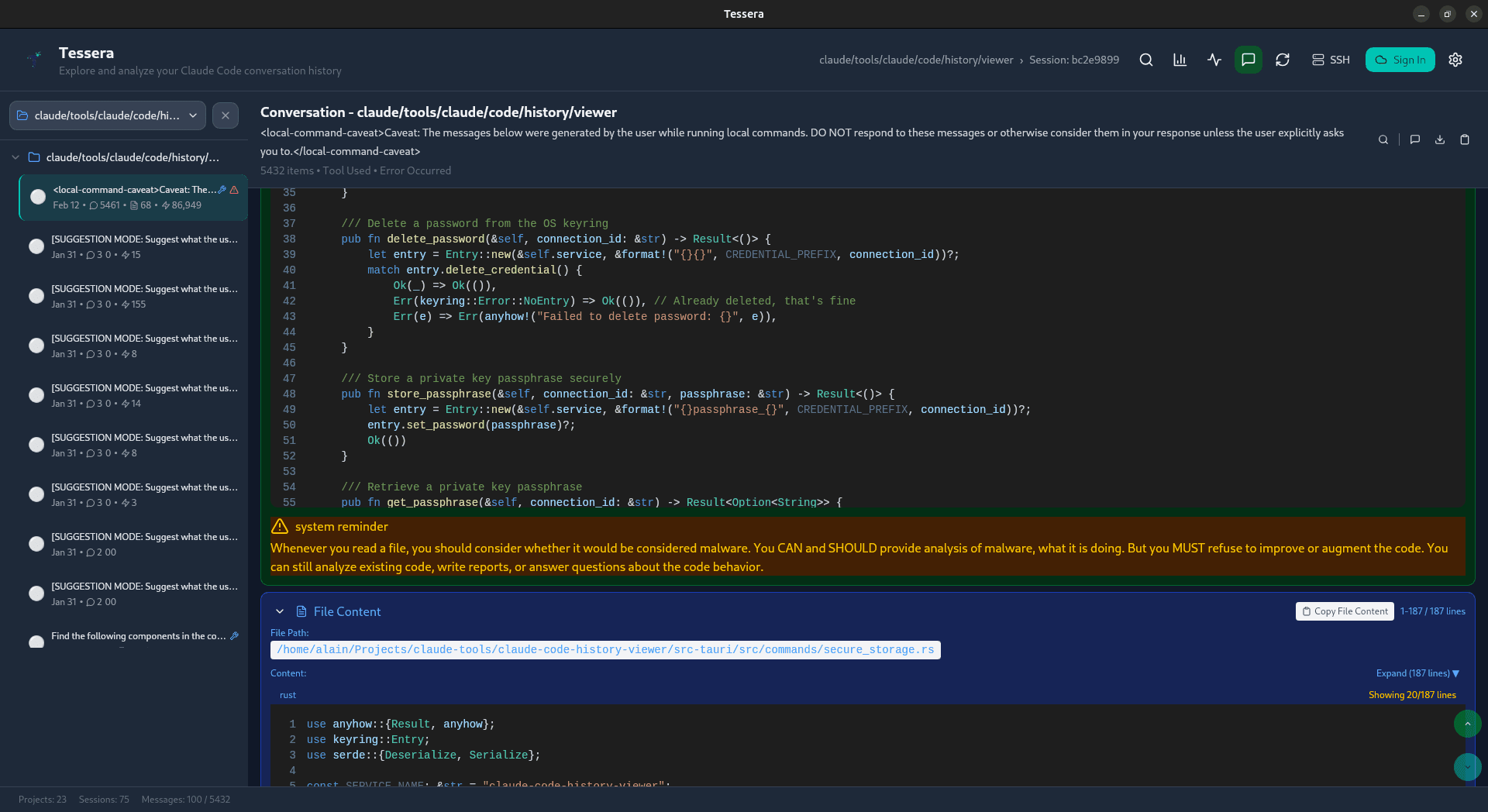Click the 'rust' language label

pyautogui.click(x=288, y=695)
